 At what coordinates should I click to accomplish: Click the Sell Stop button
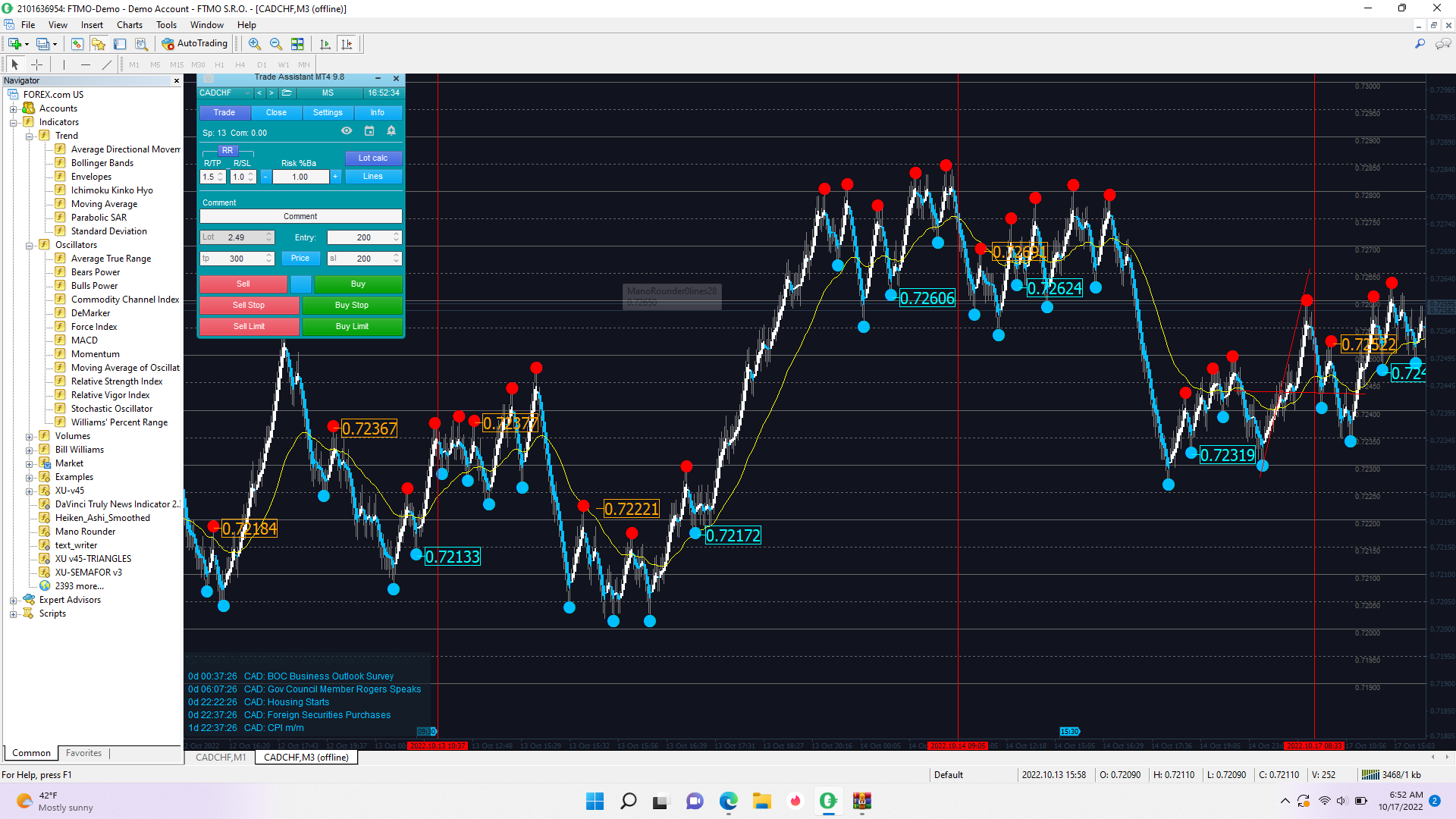click(x=249, y=306)
